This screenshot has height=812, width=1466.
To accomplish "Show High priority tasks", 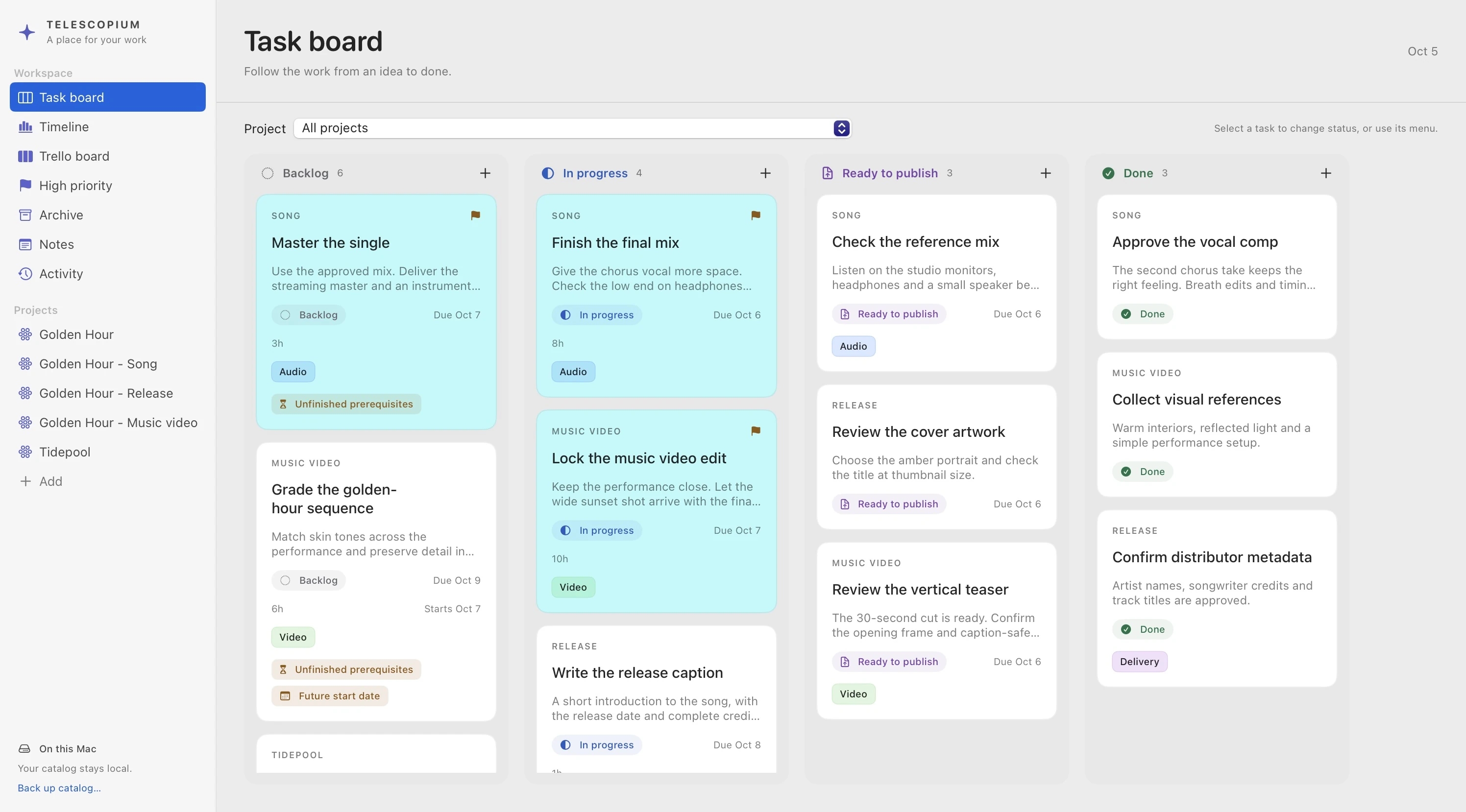I will click(x=108, y=186).
